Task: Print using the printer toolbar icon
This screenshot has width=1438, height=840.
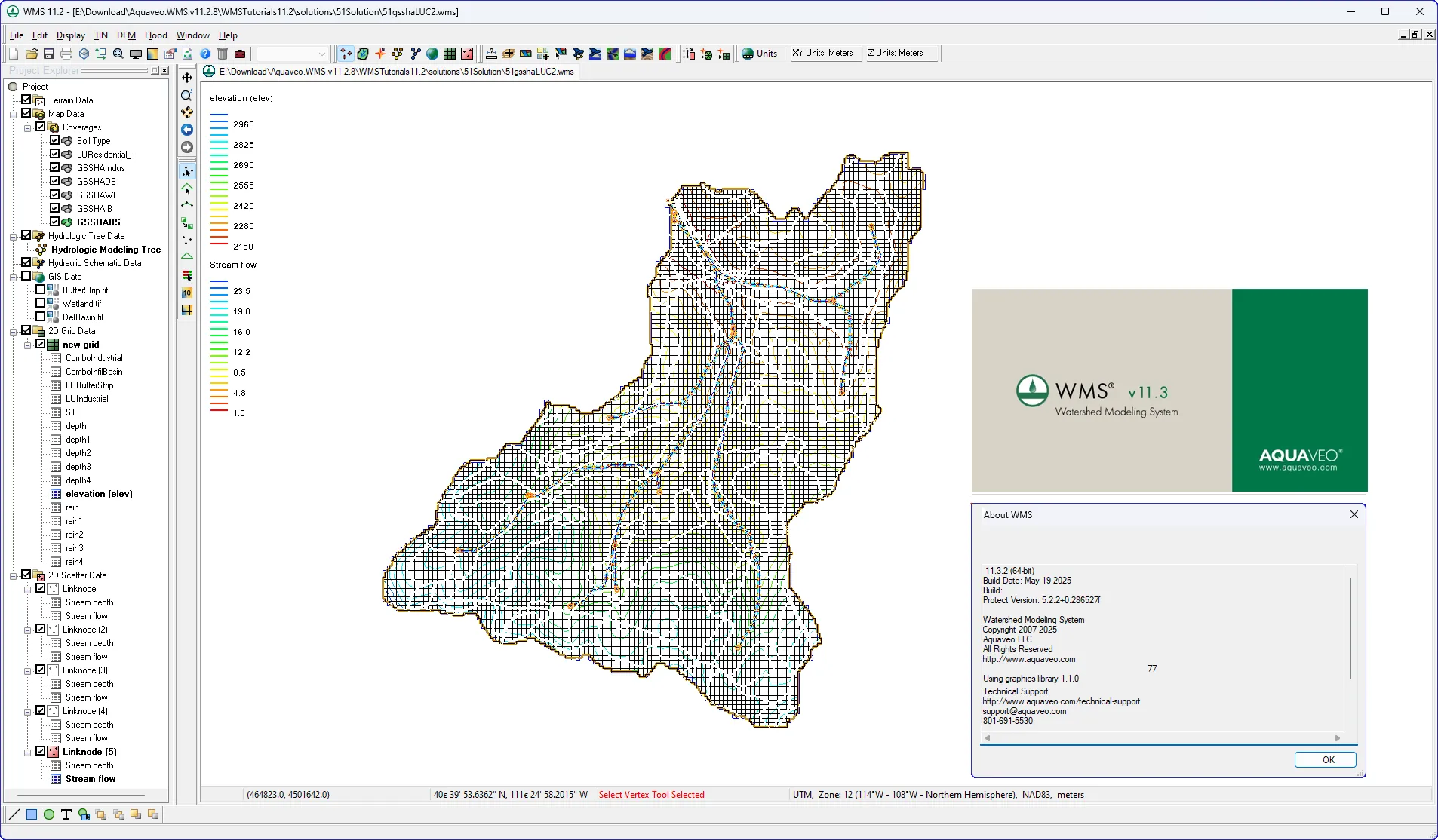Action: coord(66,54)
